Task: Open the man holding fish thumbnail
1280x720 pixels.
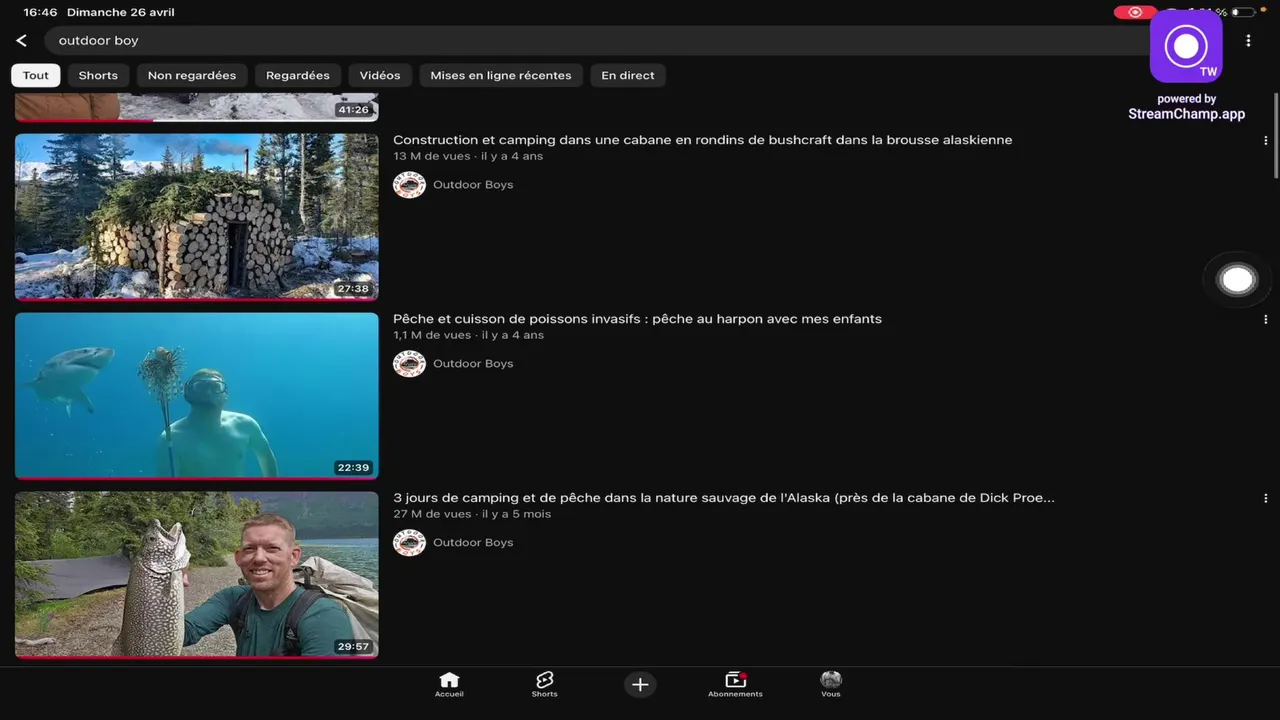Action: pyautogui.click(x=197, y=575)
